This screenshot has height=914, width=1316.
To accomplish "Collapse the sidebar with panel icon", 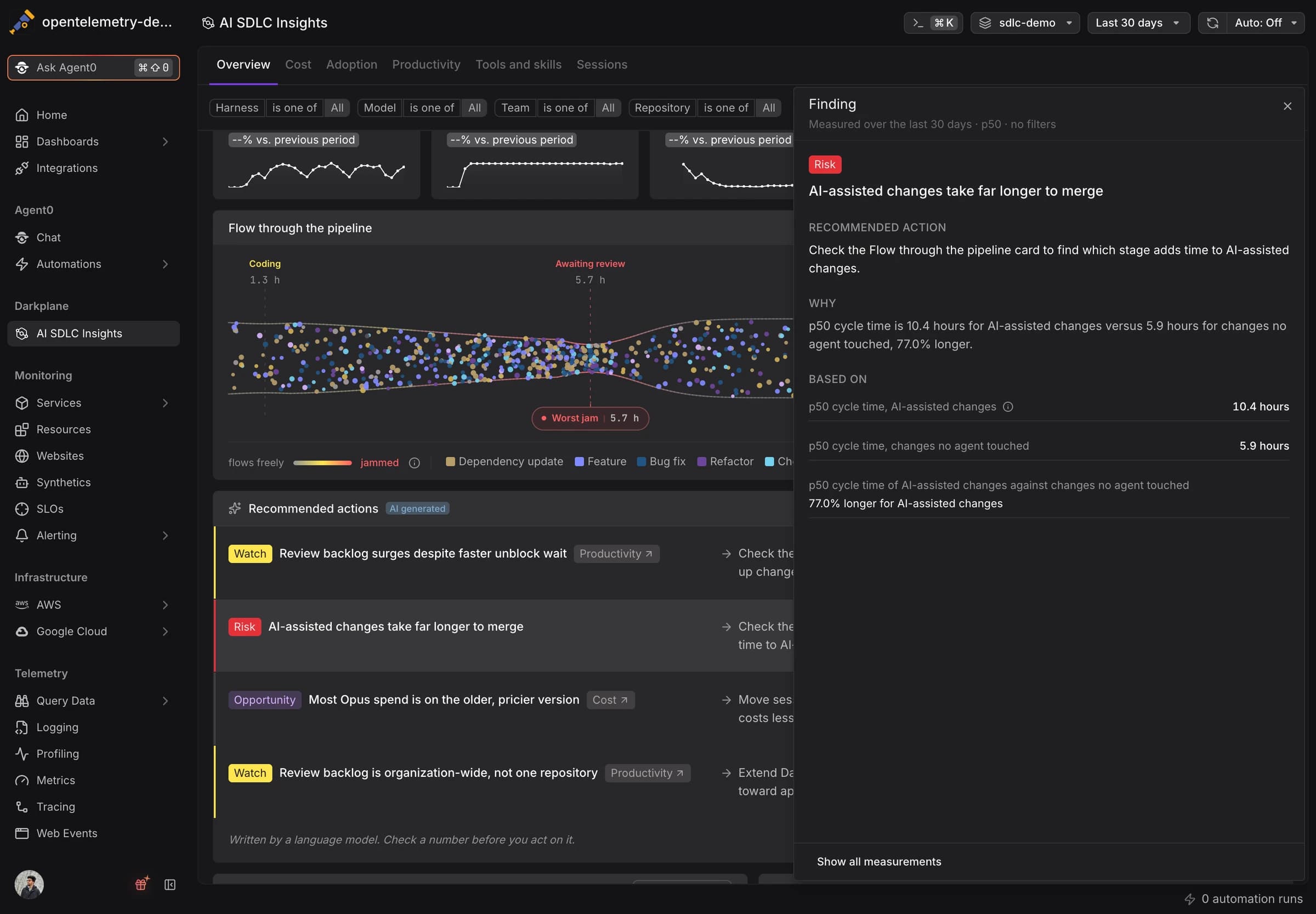I will (170, 885).
